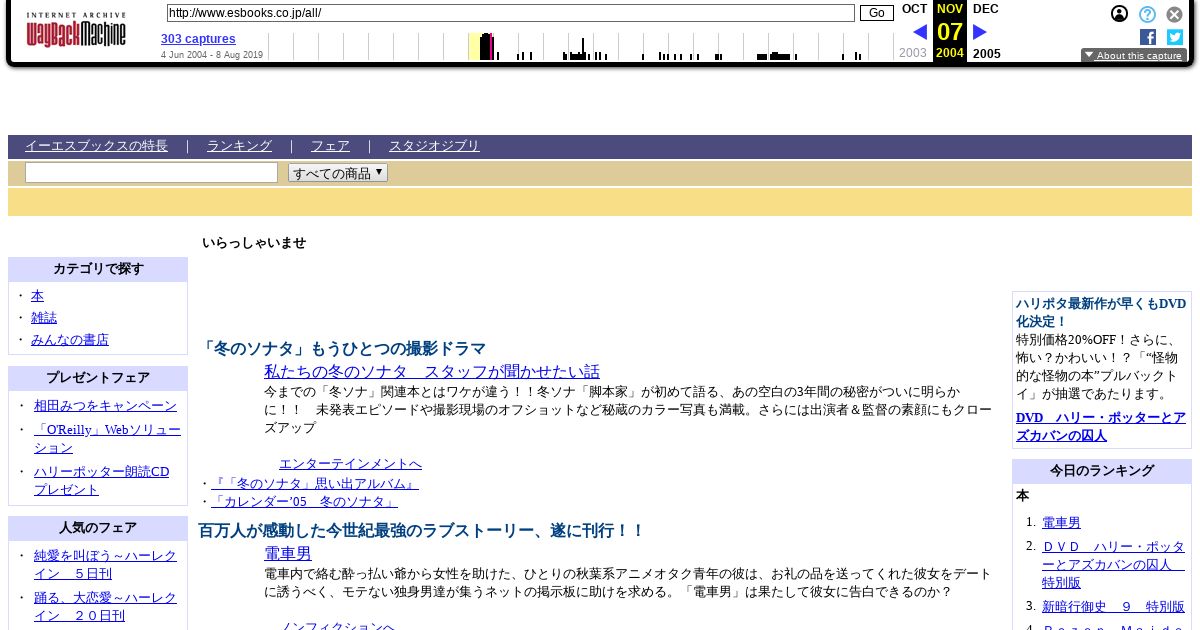Open the 雑誌 category link
The image size is (1200, 630).
coord(44,318)
